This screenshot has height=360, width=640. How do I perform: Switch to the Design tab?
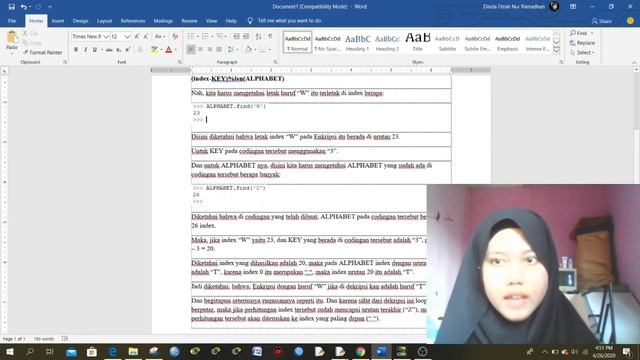coord(80,20)
